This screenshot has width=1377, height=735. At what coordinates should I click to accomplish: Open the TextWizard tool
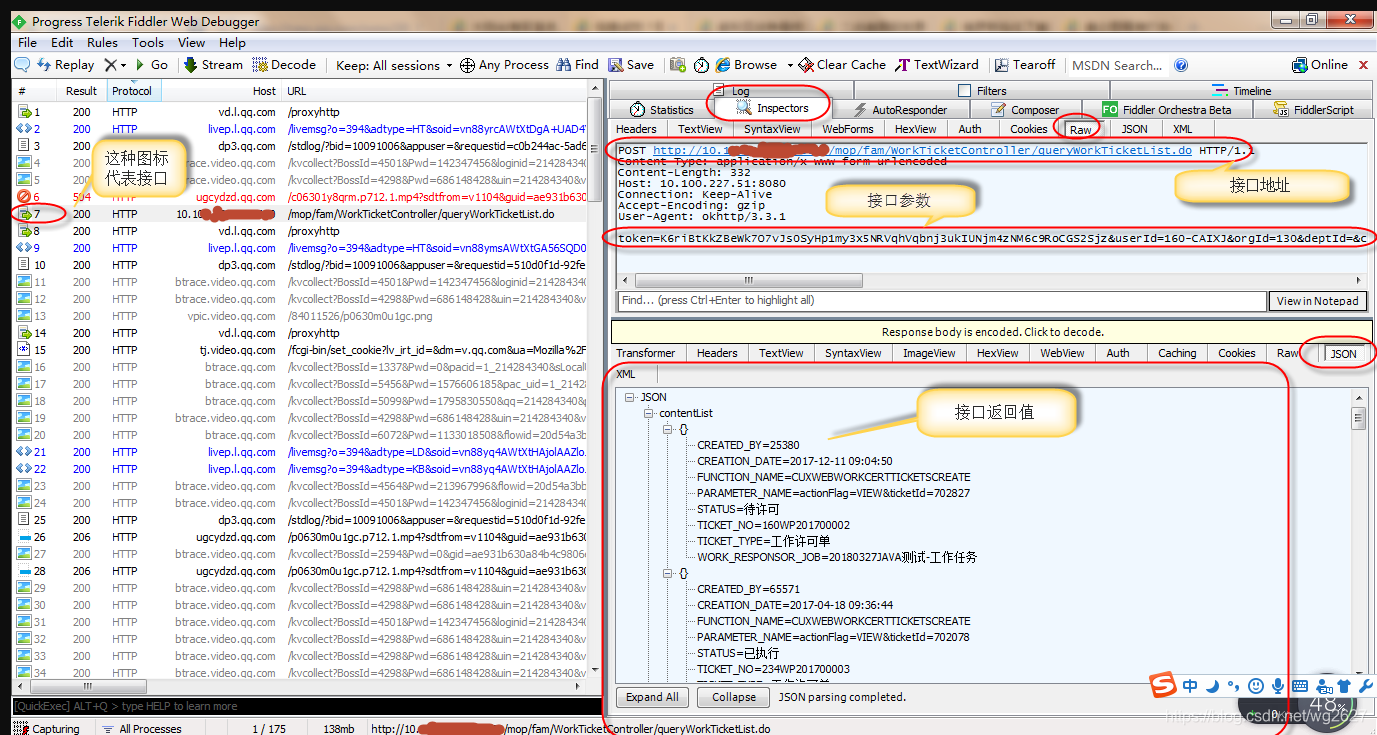[x=937, y=65]
